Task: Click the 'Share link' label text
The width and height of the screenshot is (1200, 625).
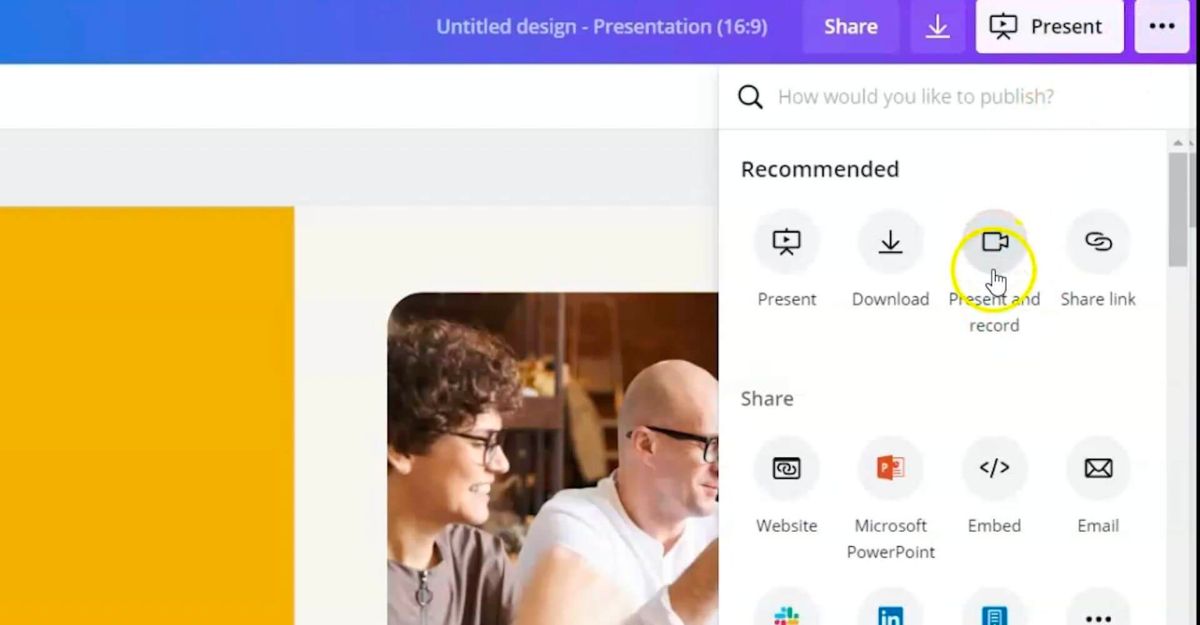Action: tap(1098, 299)
